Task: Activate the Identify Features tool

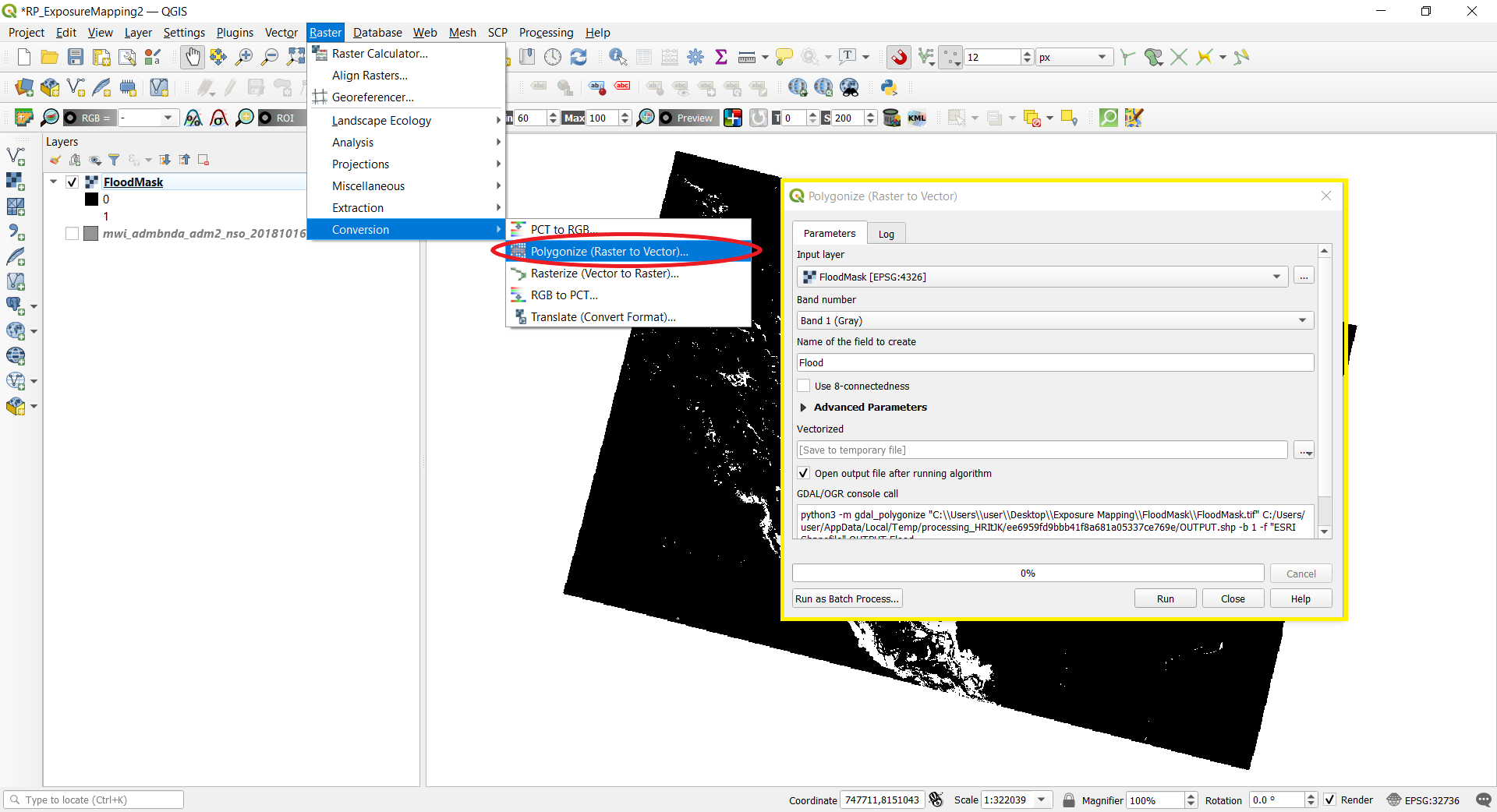Action: pyautogui.click(x=618, y=56)
